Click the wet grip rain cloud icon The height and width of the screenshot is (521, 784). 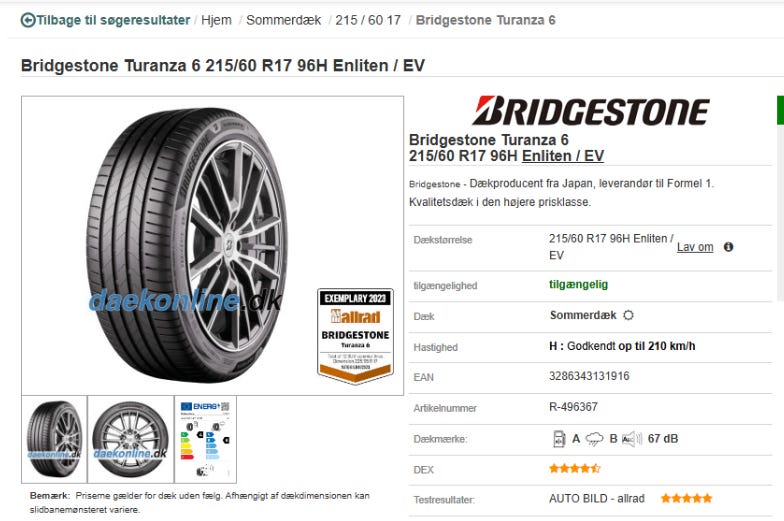(594, 439)
